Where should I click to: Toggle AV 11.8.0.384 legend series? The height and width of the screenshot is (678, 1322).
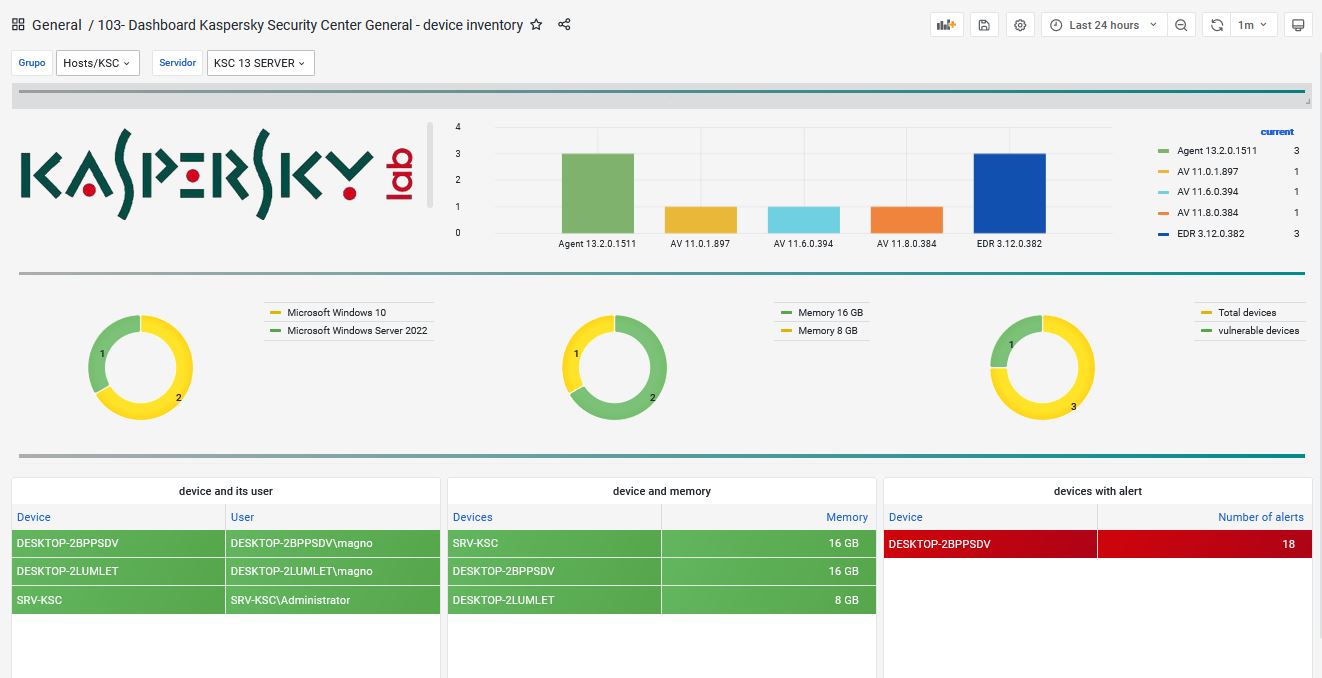[1207, 213]
